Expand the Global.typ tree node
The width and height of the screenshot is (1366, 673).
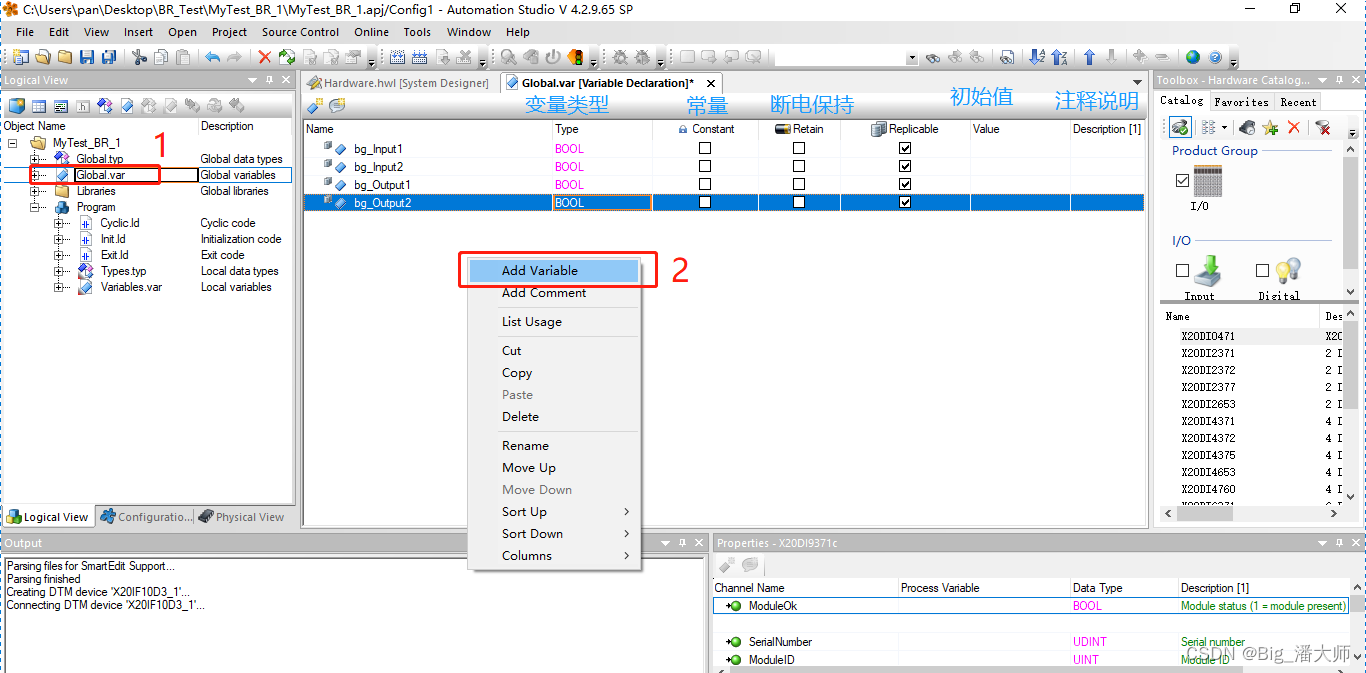[x=35, y=159]
